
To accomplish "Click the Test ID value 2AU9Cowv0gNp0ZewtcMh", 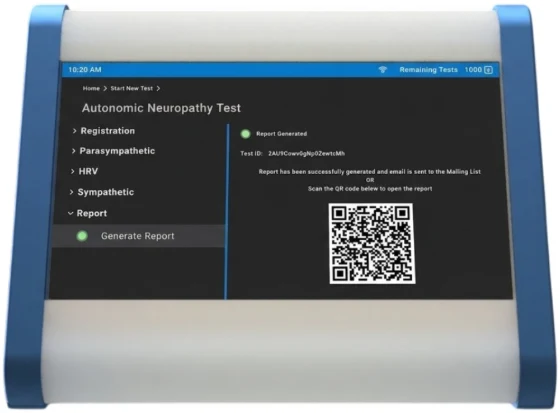I will 306,154.
